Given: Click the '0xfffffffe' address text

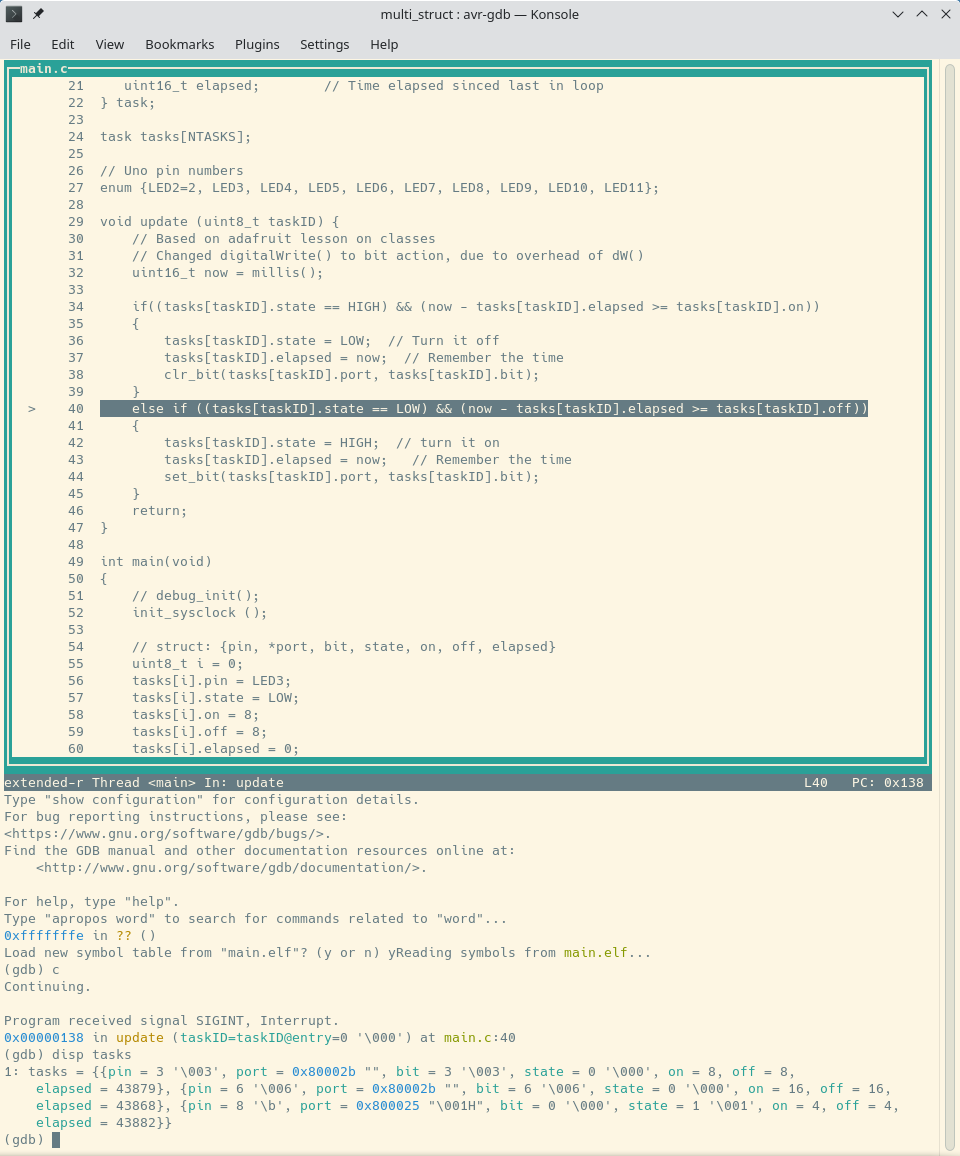Looking at the screenshot, I should 44,936.
